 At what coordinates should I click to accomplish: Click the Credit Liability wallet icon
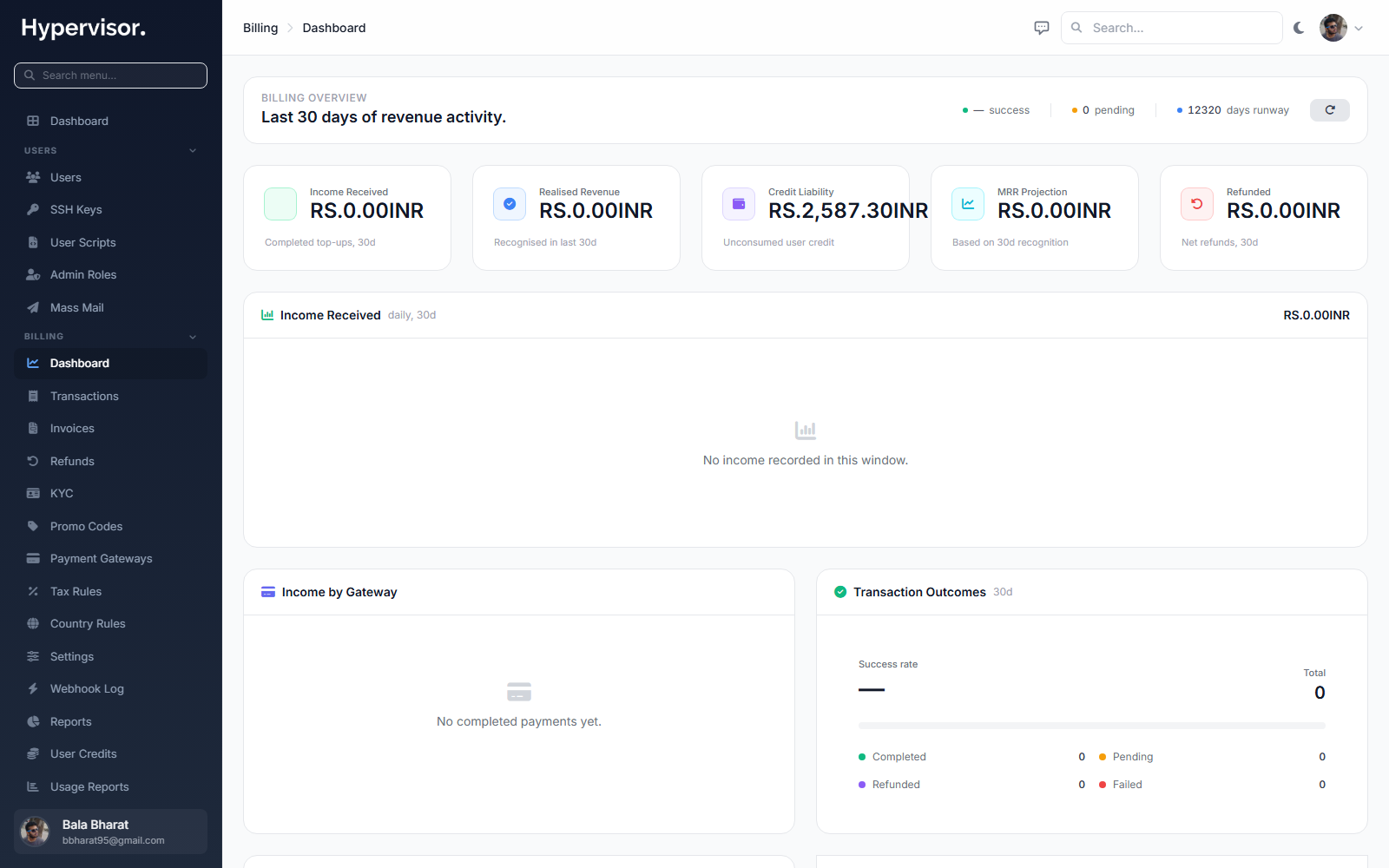[739, 204]
